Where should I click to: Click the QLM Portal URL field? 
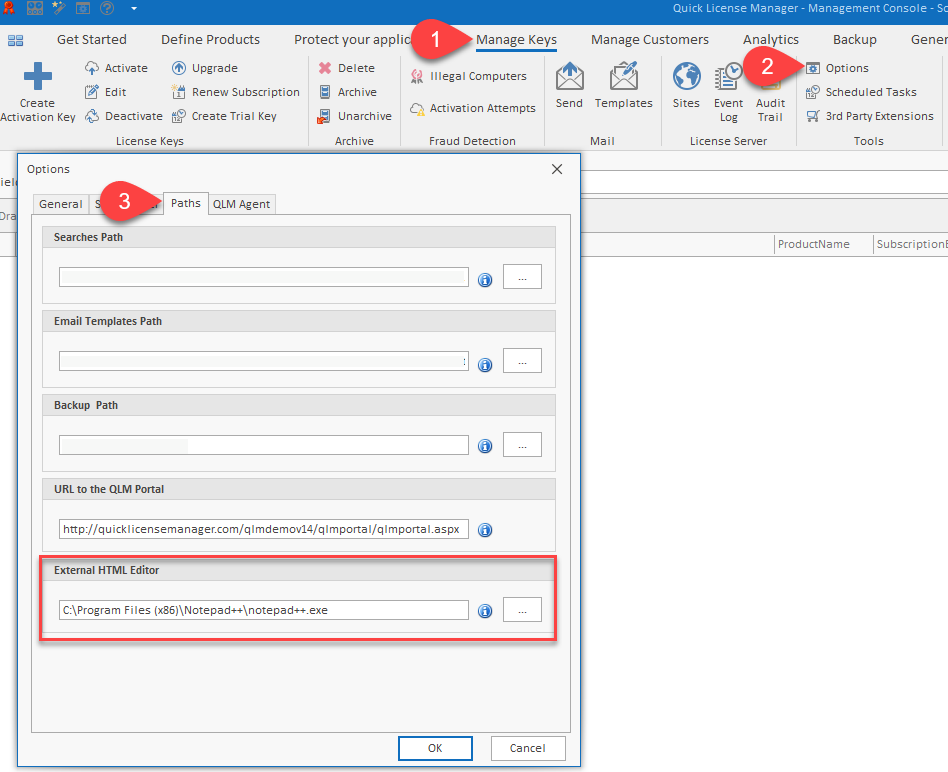point(264,529)
